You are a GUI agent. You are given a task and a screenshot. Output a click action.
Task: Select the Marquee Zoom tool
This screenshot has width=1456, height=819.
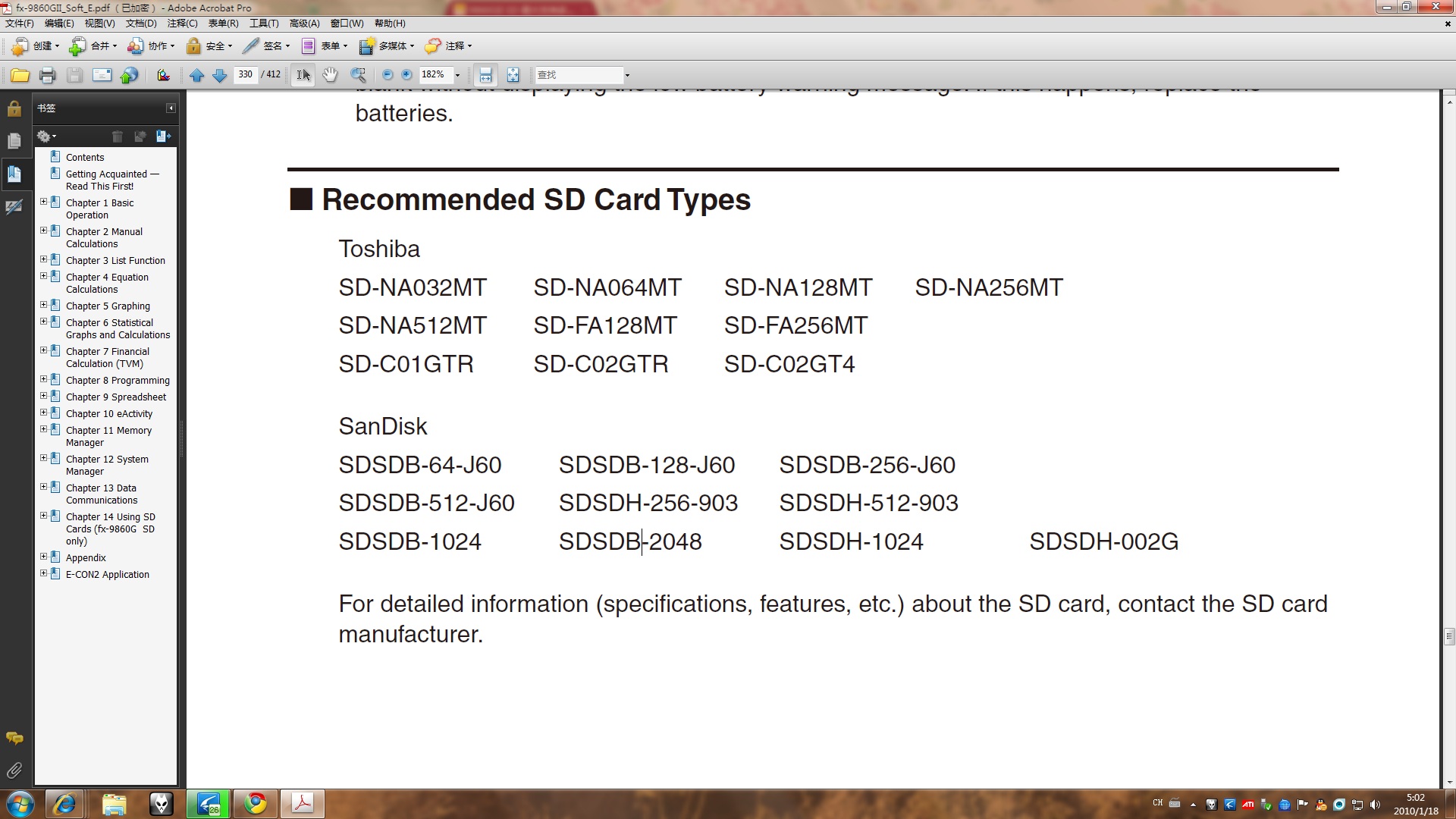[358, 75]
